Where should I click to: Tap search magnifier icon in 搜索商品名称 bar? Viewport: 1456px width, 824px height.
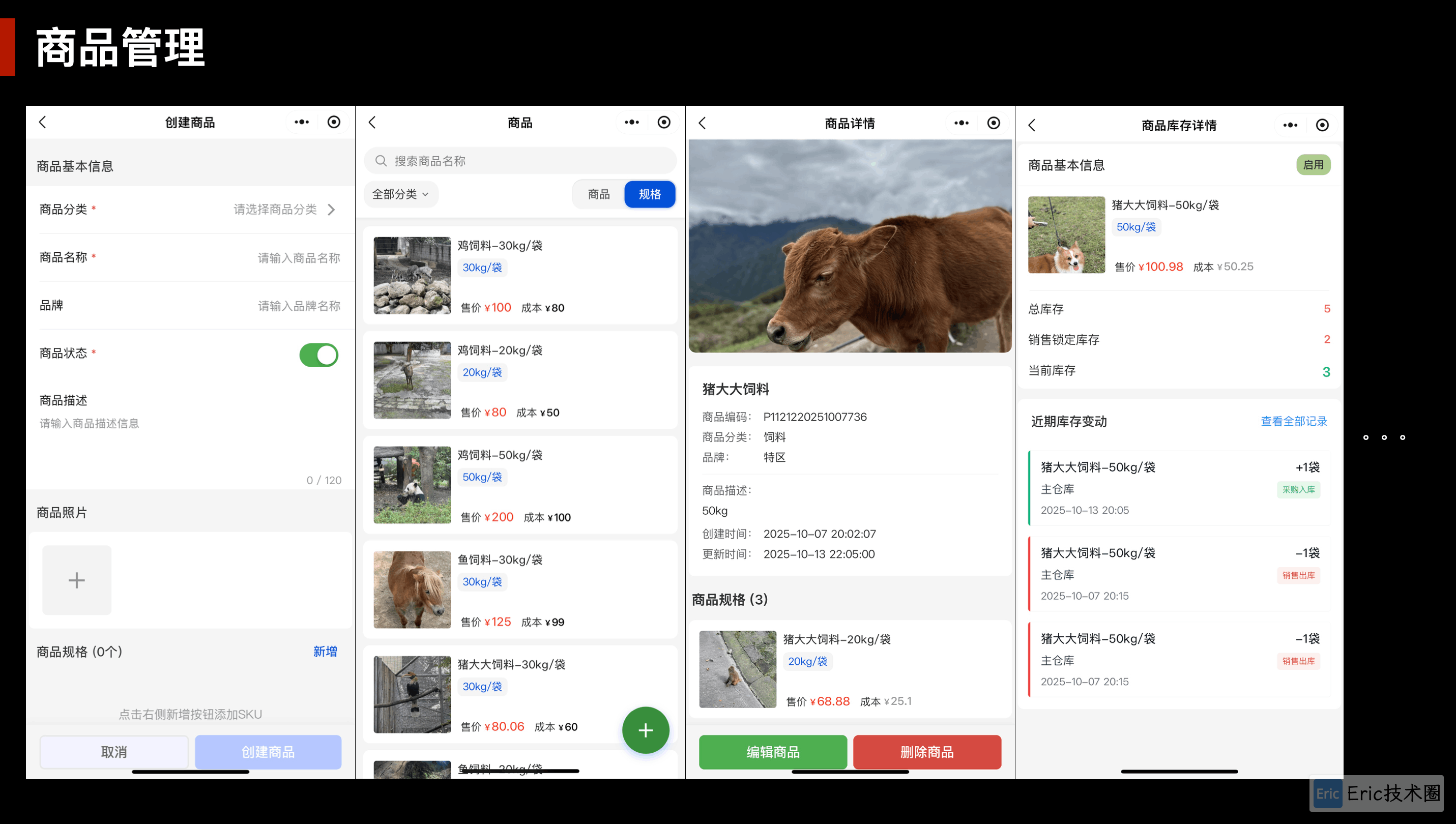382,161
